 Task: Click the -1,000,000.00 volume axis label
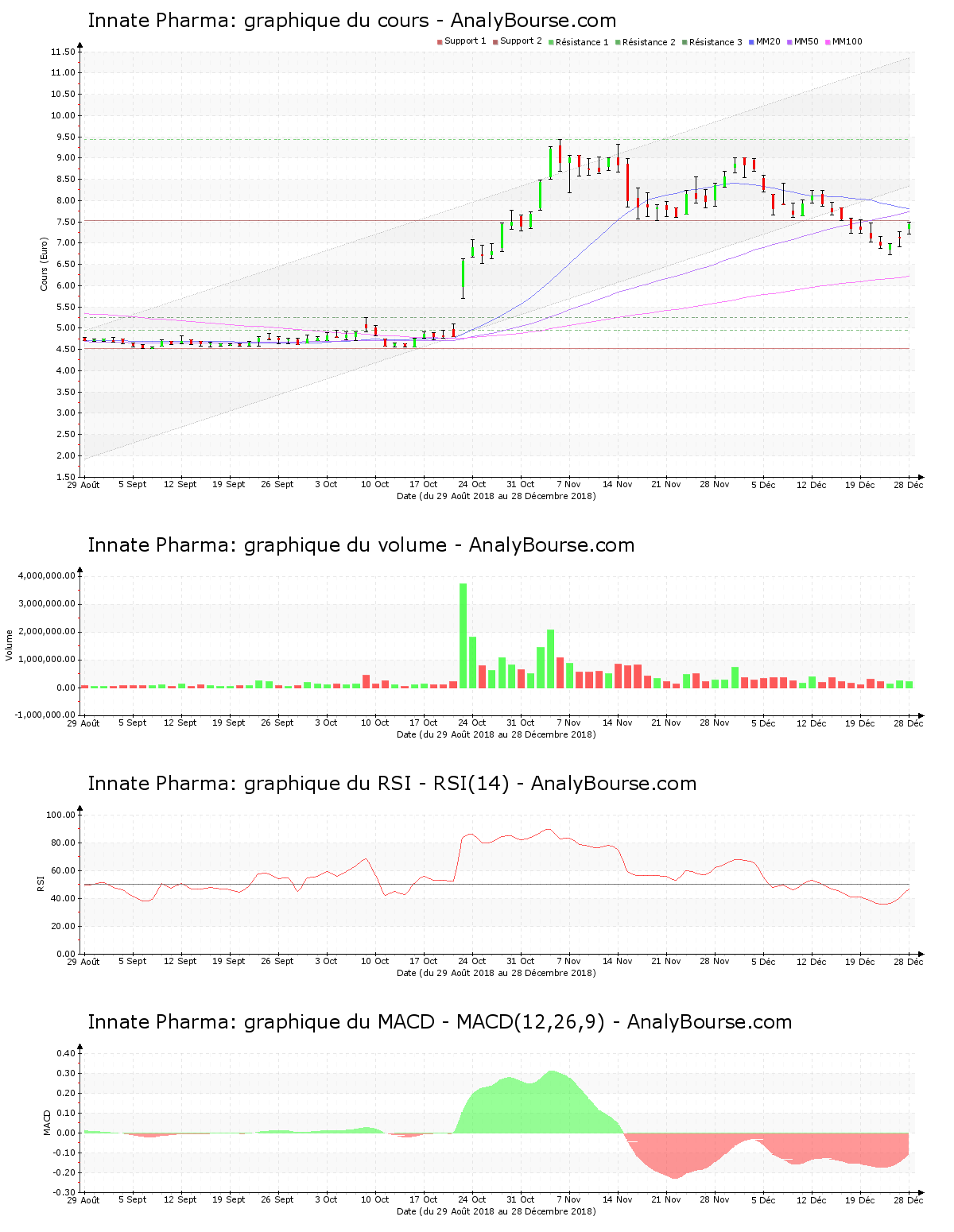pos(45,715)
